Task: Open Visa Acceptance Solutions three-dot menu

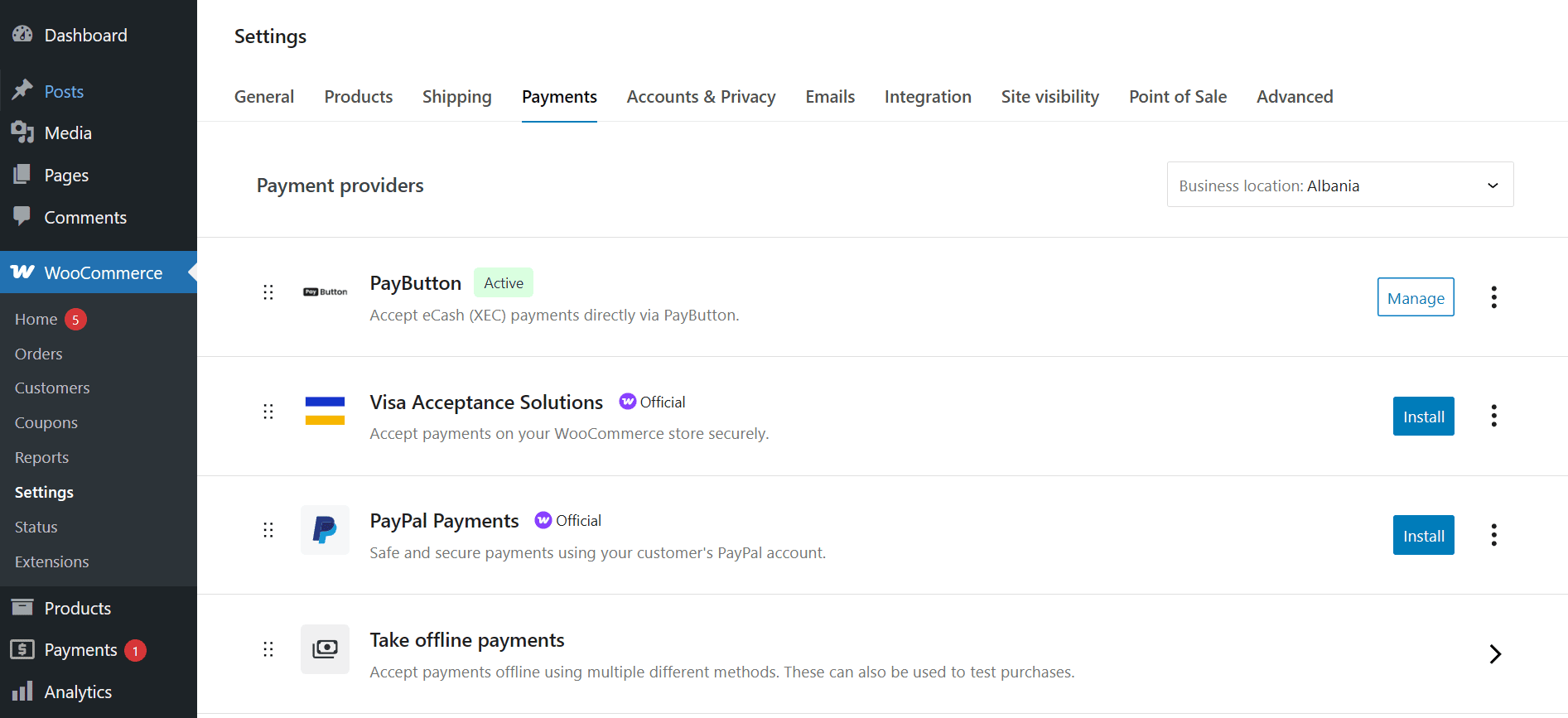Action: point(1493,416)
